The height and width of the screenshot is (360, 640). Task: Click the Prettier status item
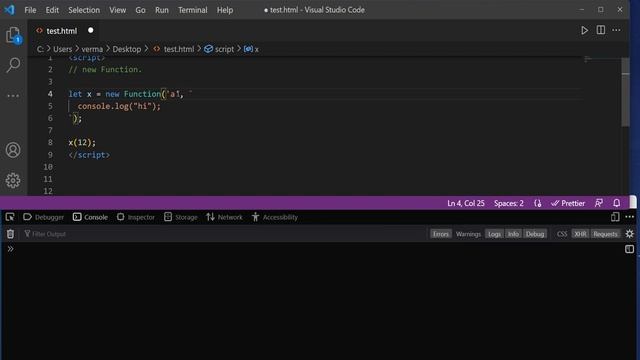(568, 203)
